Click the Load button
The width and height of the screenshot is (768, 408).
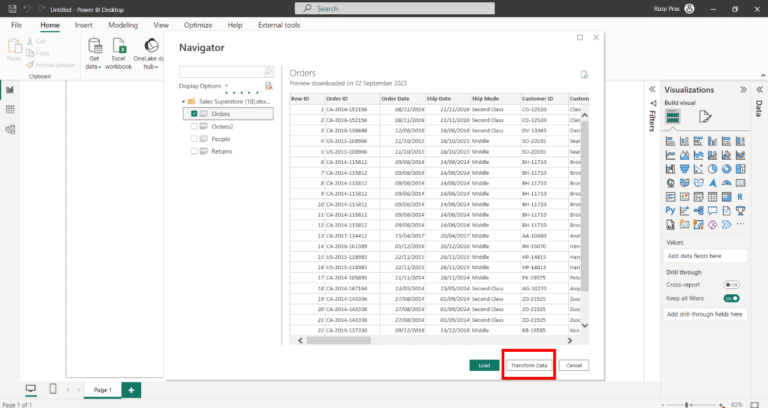tap(484, 365)
